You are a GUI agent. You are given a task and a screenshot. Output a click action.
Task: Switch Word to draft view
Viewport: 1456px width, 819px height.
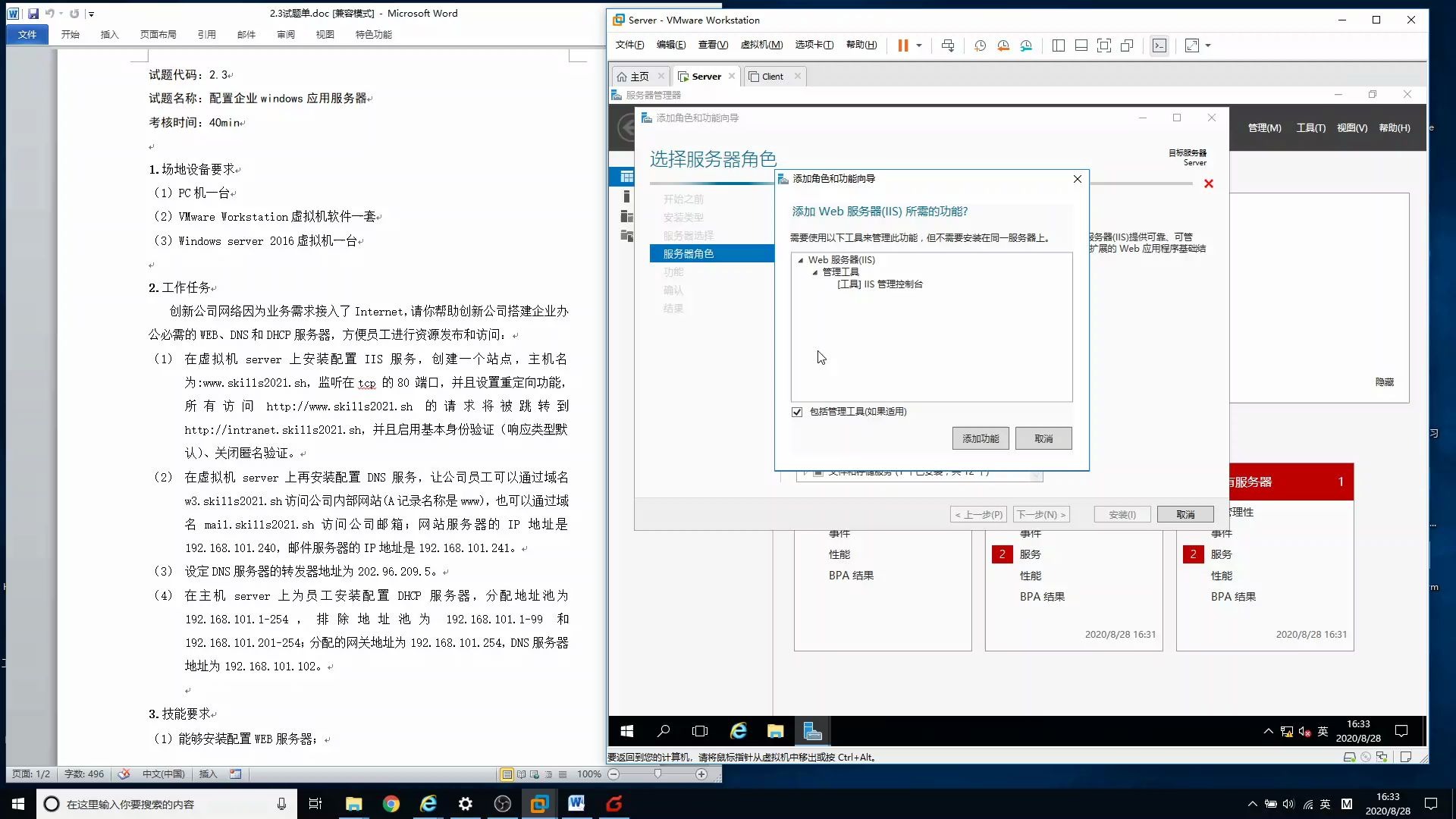pos(562,774)
